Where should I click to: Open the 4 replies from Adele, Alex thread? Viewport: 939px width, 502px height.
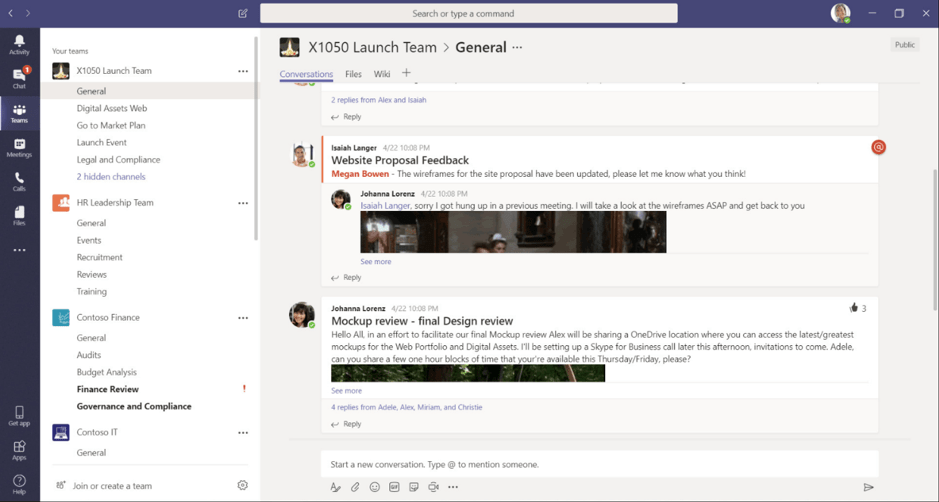[407, 408]
